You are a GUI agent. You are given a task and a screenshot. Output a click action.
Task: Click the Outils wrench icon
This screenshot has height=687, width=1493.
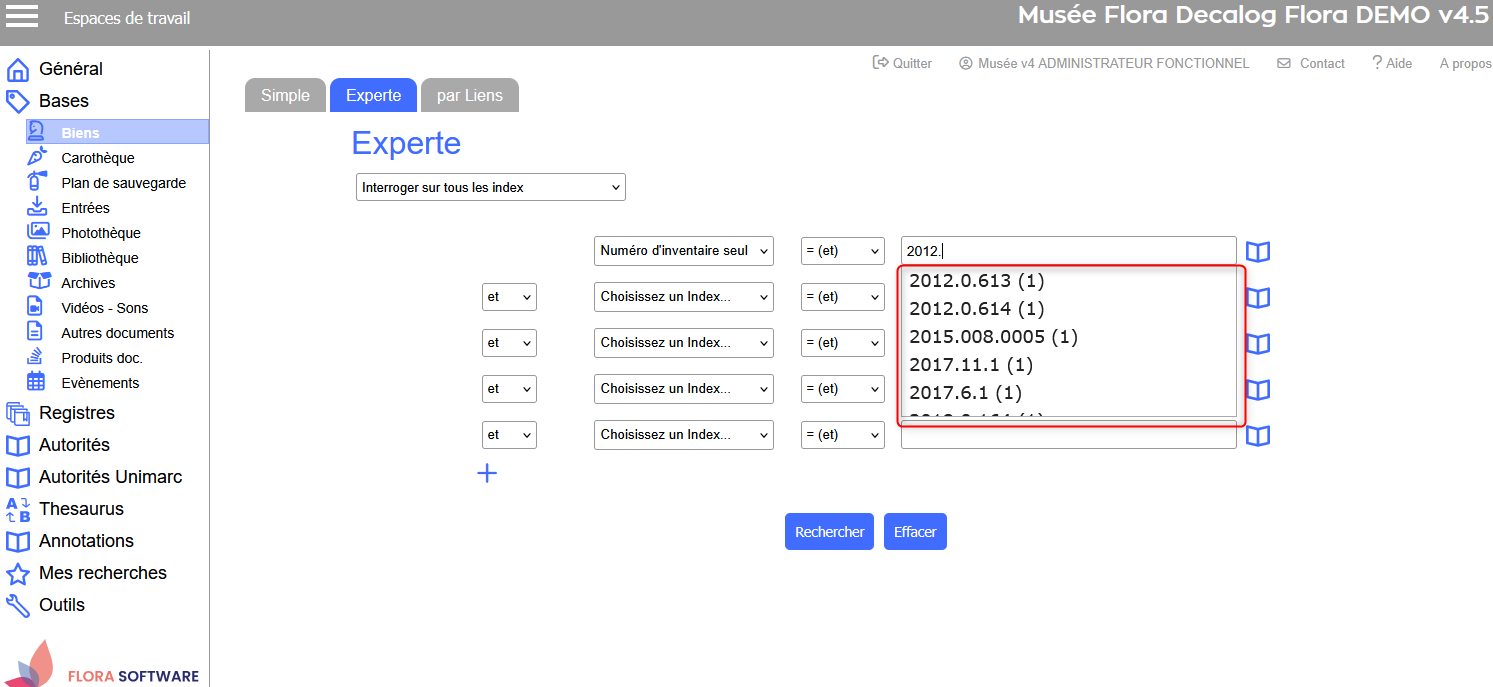[x=18, y=606]
